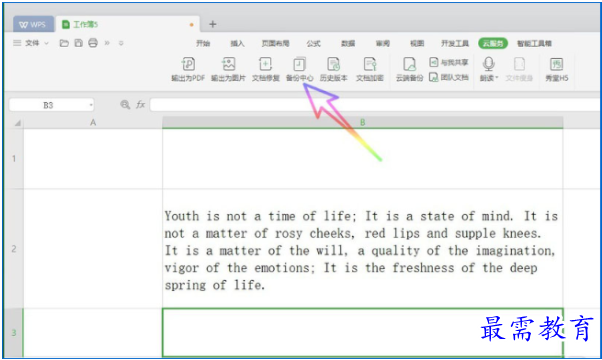Switch to the WPS home tab
Image resolution: width=602 pixels, height=360 pixels.
32,25
